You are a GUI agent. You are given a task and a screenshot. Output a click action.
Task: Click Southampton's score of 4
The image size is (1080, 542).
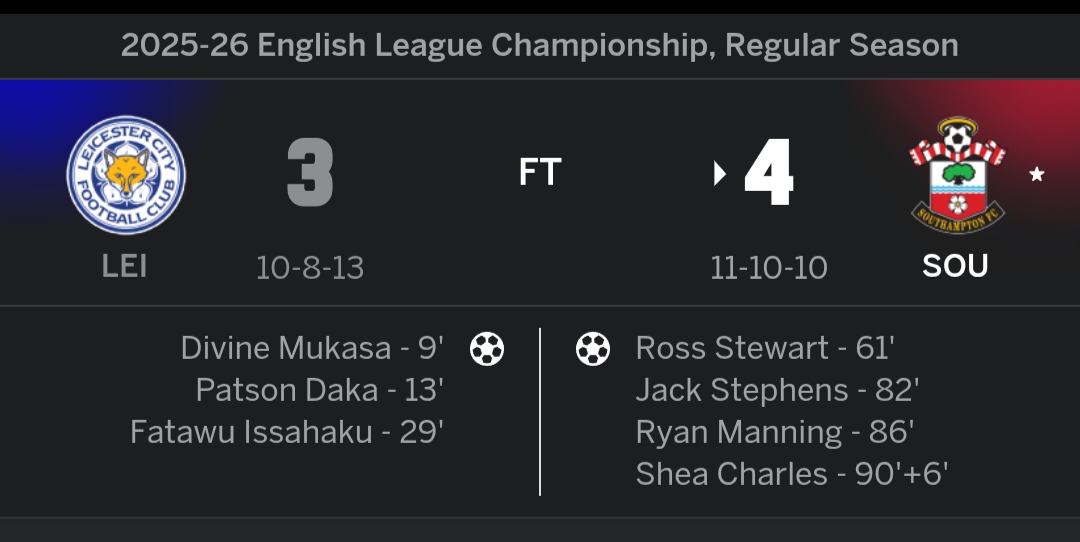tap(769, 174)
